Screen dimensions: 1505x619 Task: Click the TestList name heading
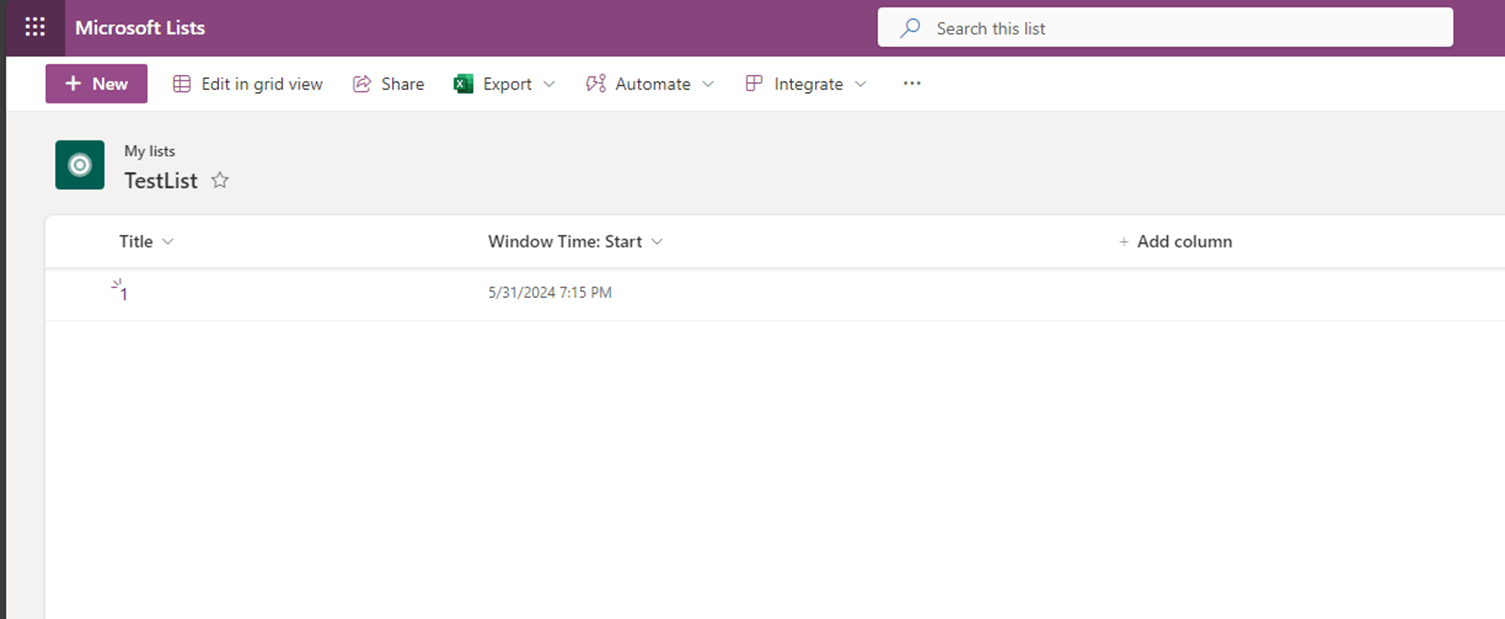point(161,181)
